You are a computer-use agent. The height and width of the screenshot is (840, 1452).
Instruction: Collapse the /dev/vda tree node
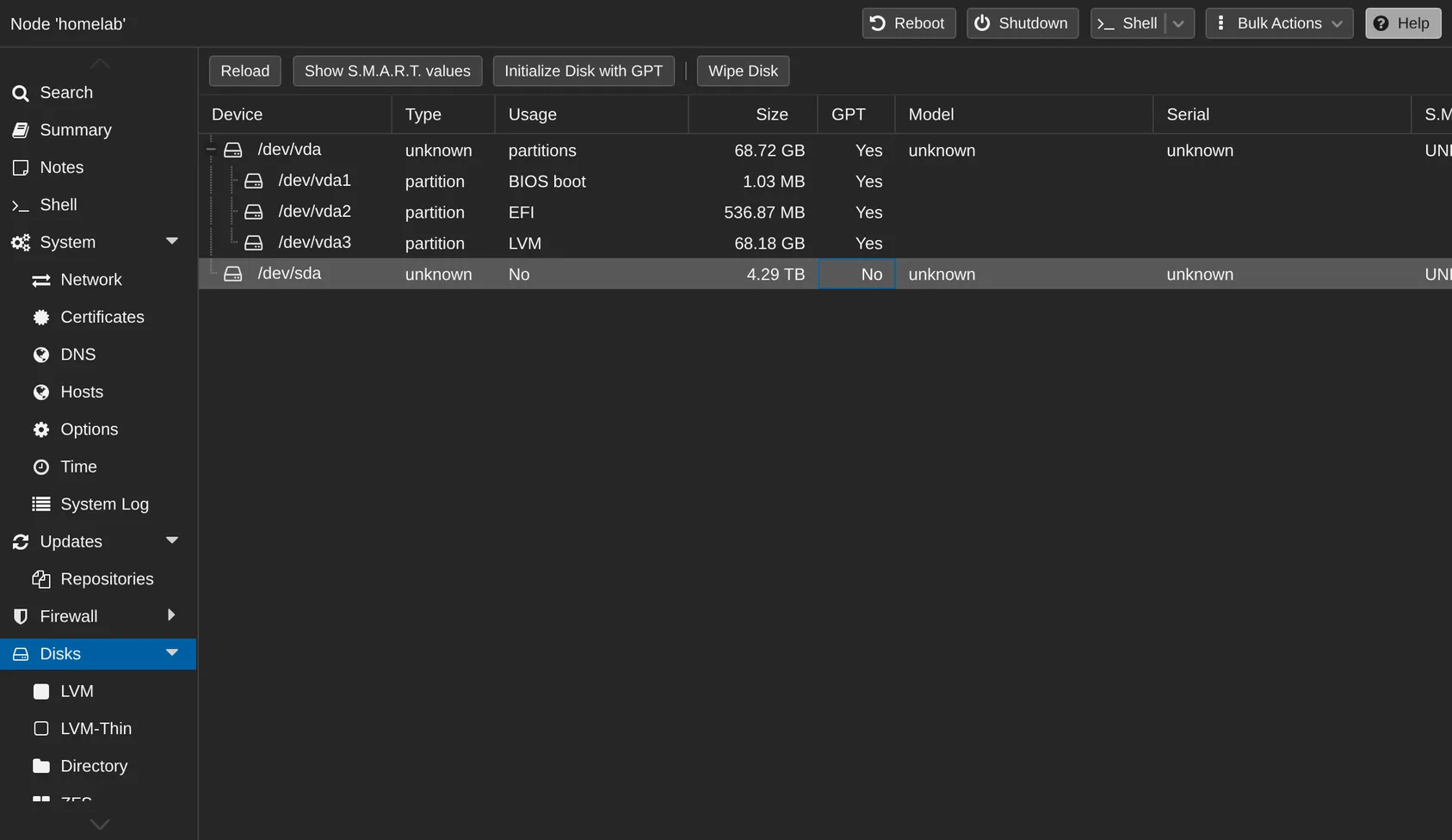pos(211,150)
